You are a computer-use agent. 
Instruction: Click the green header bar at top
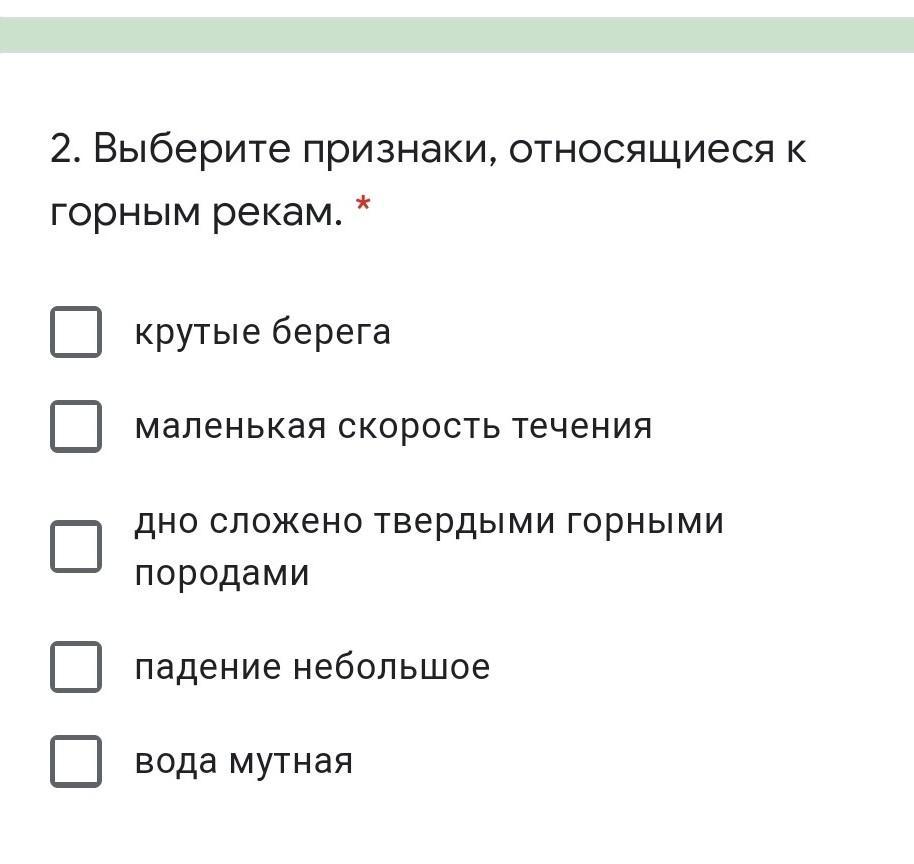click(x=457, y=35)
